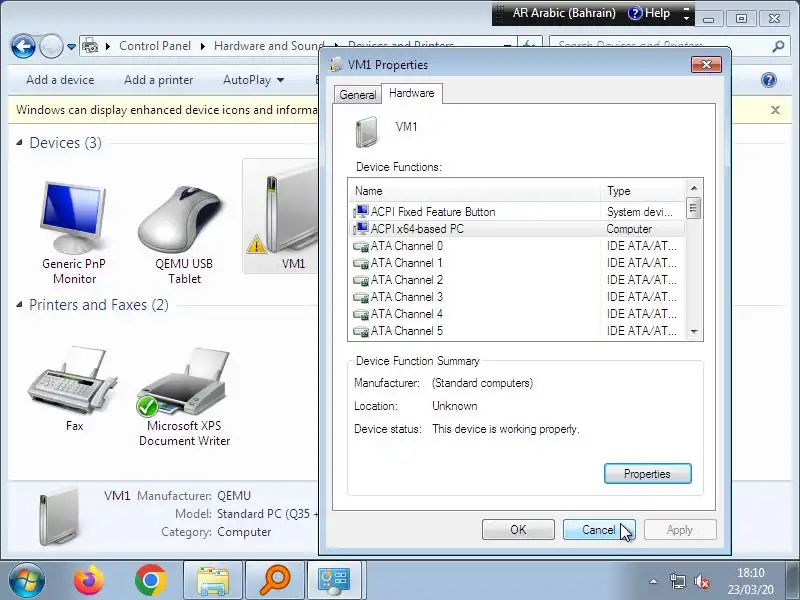
Task: Click Hardware and Sound in the breadcrumb
Action: click(269, 46)
